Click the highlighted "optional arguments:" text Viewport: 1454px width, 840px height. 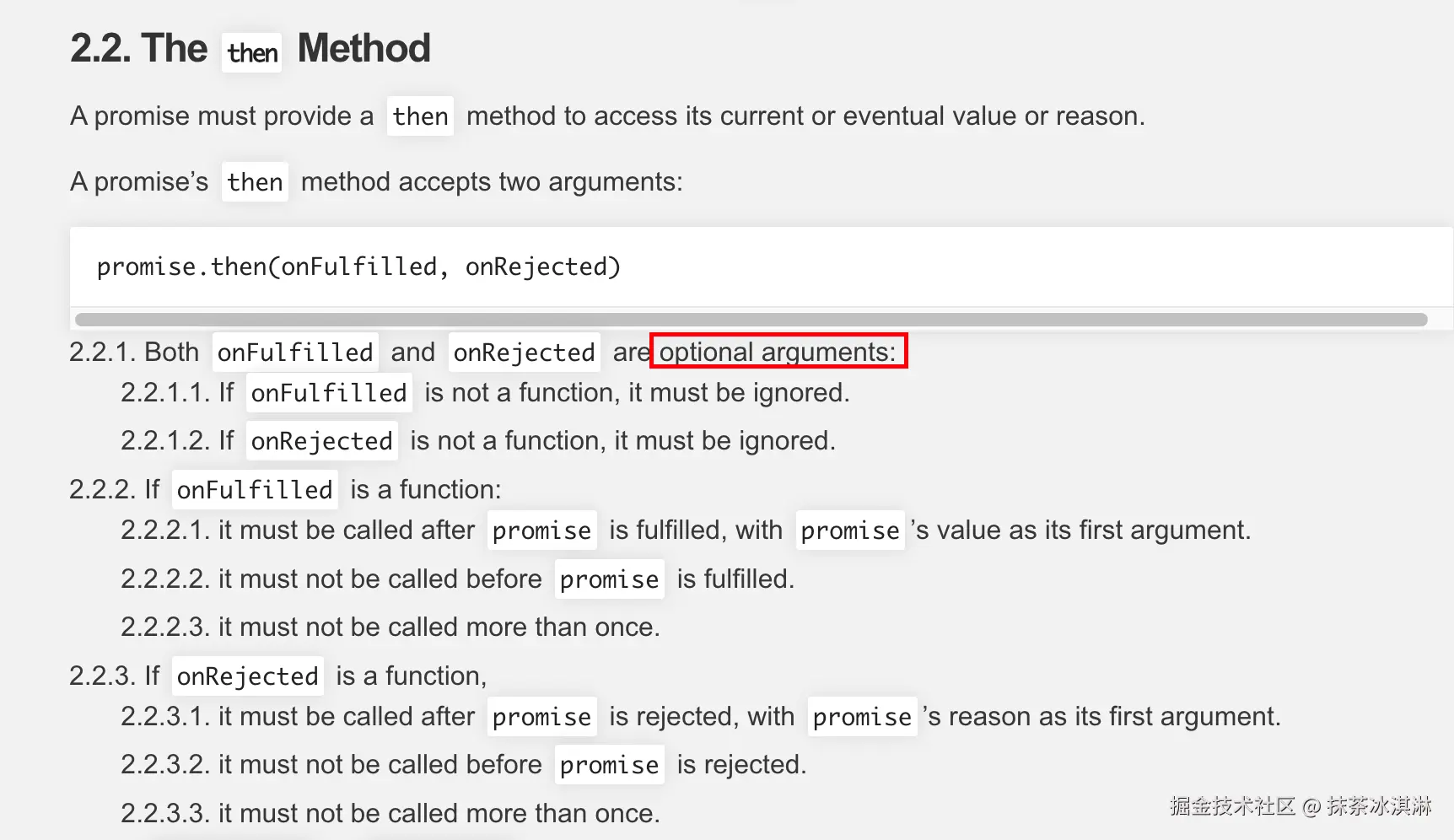click(x=778, y=352)
